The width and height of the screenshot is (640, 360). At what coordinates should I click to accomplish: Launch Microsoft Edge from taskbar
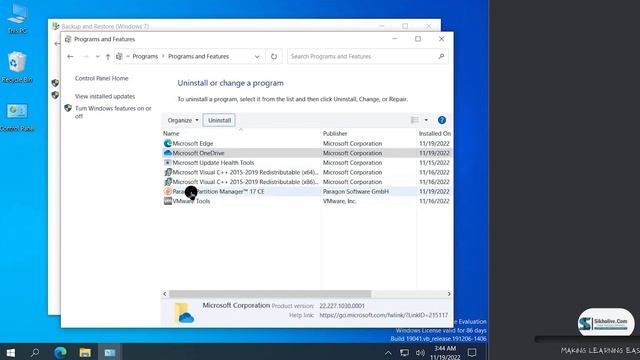click(60, 352)
